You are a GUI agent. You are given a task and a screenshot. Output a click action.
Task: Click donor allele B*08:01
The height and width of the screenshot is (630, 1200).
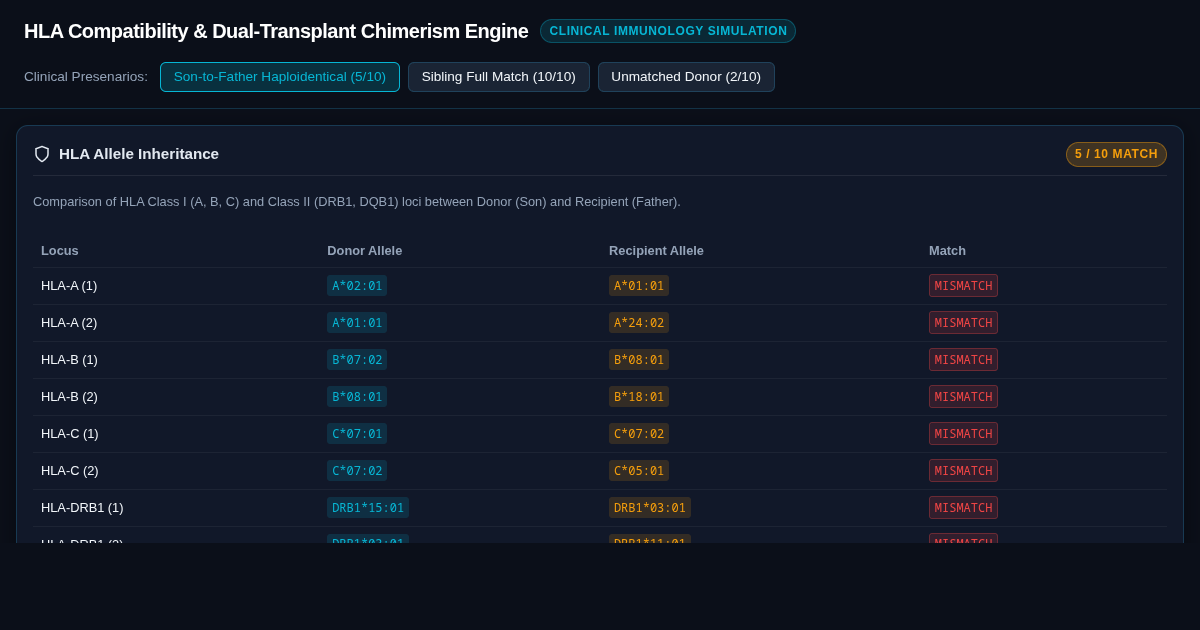357,397
